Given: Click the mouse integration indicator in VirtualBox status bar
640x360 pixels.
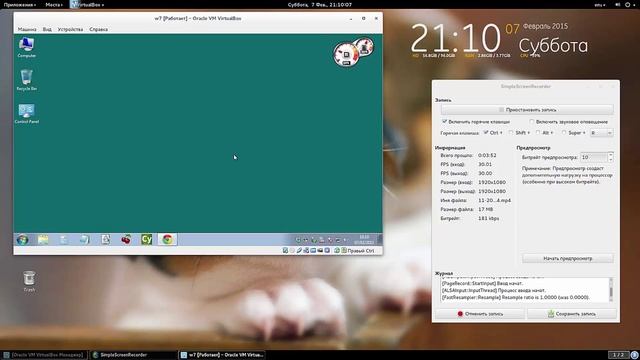Looking at the screenshot, I should [x=337, y=250].
